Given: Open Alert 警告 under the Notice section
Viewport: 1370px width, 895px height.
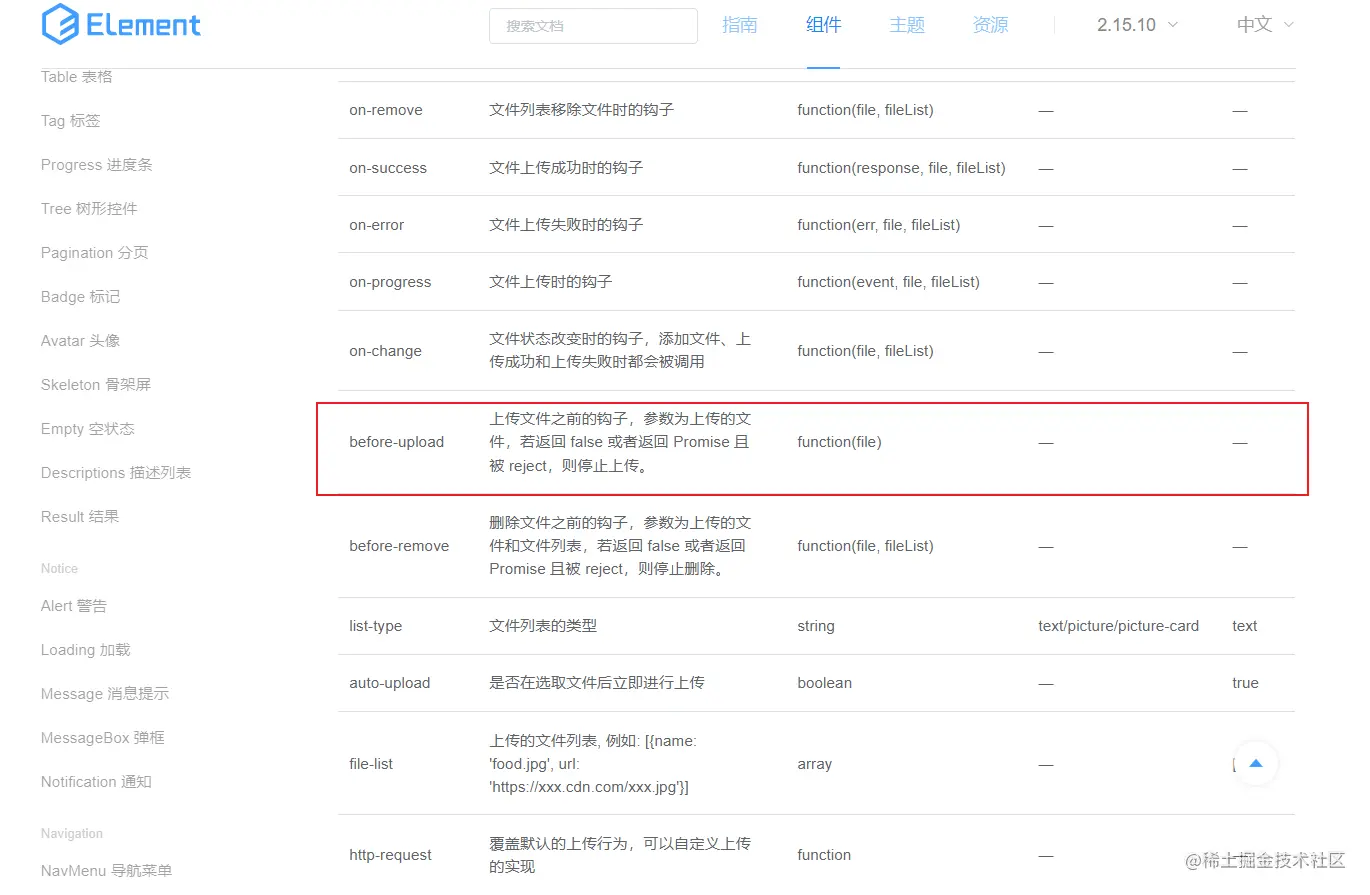Looking at the screenshot, I should click(x=75, y=605).
